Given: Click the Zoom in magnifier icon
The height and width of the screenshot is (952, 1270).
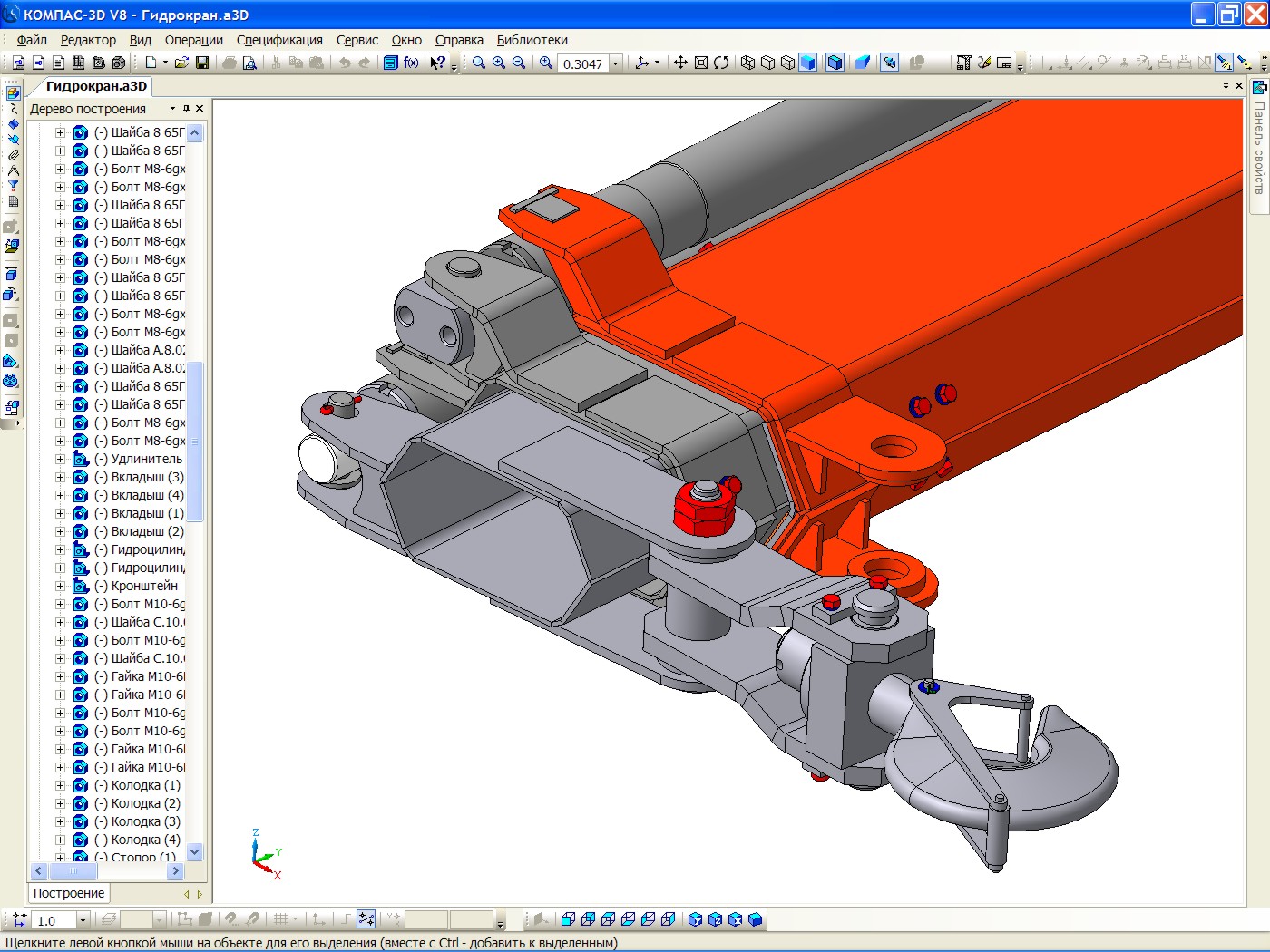Looking at the screenshot, I should [x=499, y=63].
